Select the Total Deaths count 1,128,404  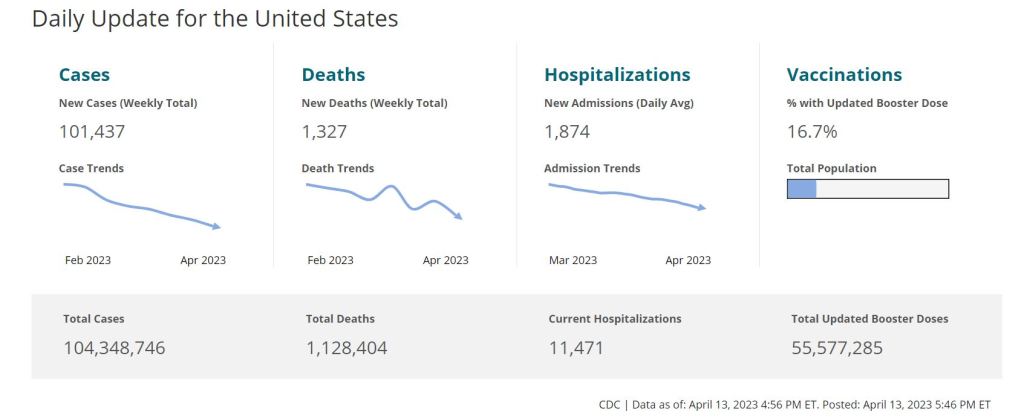pos(346,348)
